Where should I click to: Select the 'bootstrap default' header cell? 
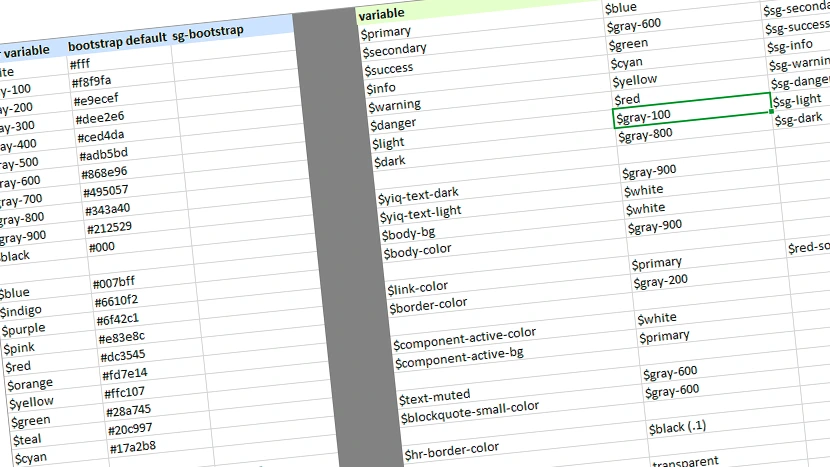point(116,42)
